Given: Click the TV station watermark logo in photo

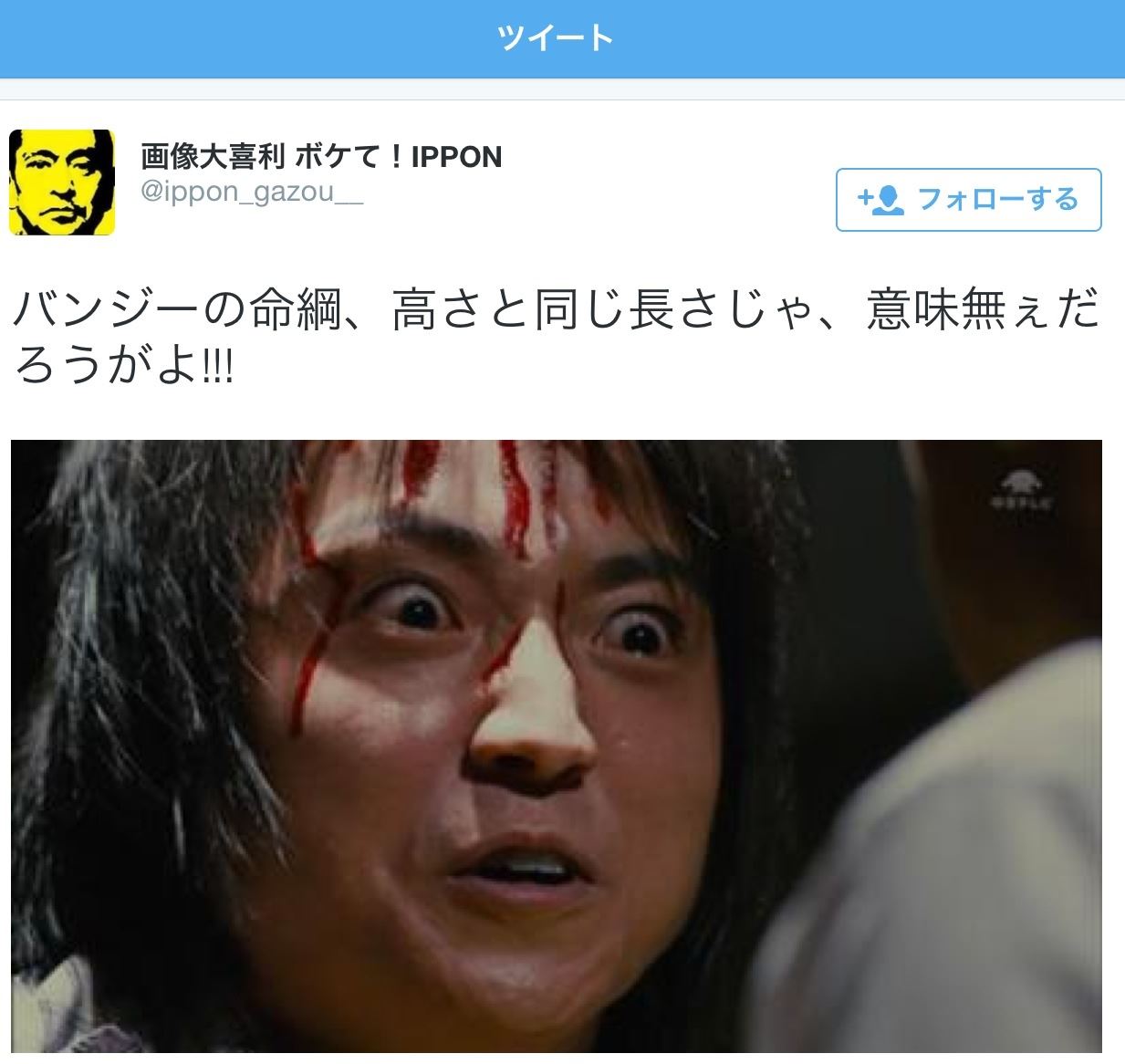Looking at the screenshot, I should [x=1018, y=490].
